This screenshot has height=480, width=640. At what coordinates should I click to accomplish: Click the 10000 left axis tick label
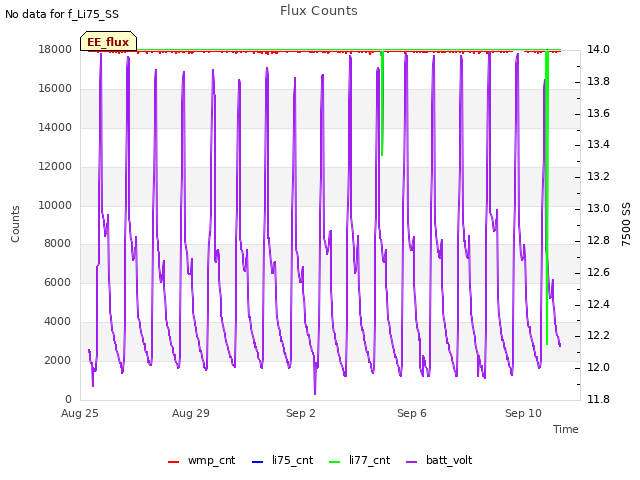[55, 205]
